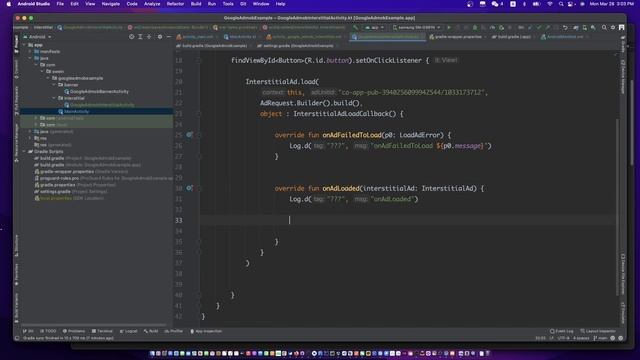Screen dimensions: 640x360
Task: Open the TODO tool window
Action: (x=49, y=331)
